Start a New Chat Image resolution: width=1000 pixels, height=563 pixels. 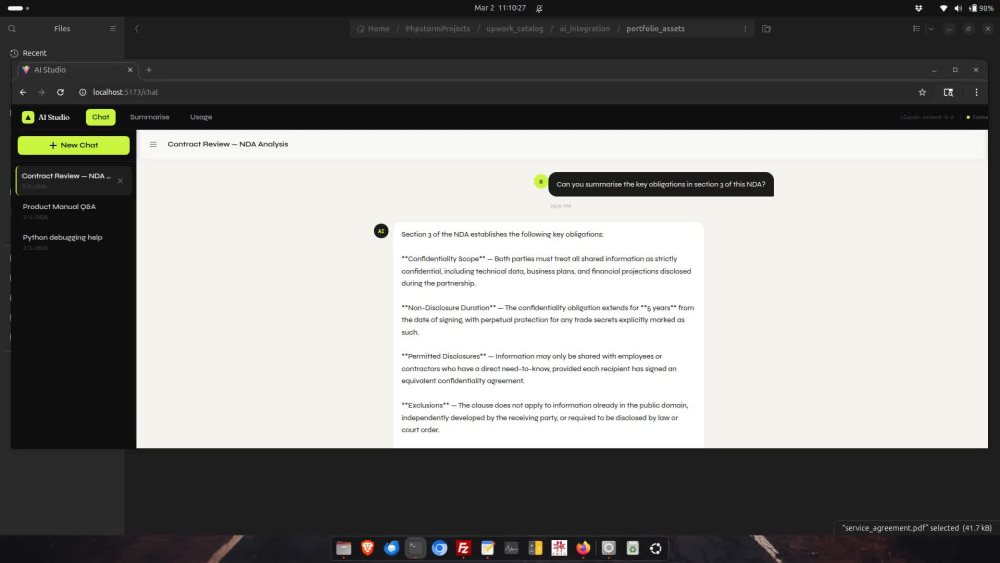[x=73, y=145]
